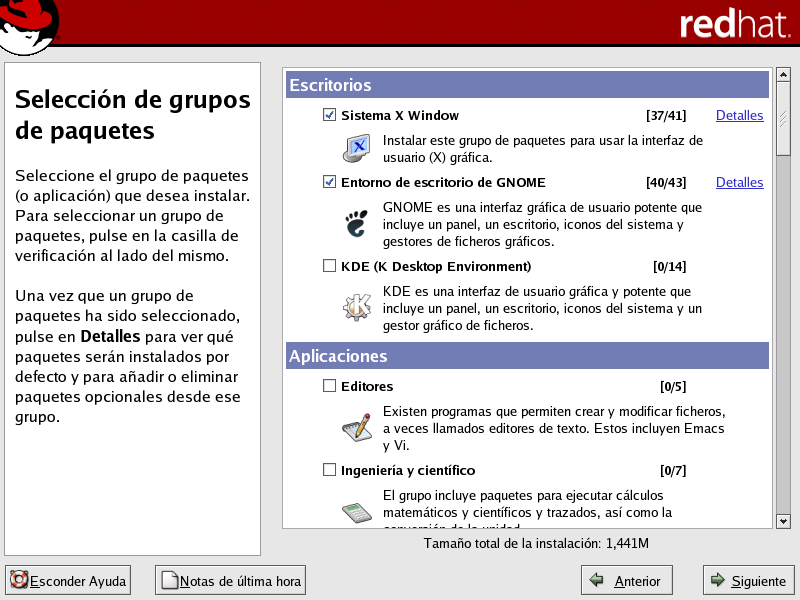Open Detalles for Sistema X Window
The height and width of the screenshot is (600, 800).
[739, 115]
